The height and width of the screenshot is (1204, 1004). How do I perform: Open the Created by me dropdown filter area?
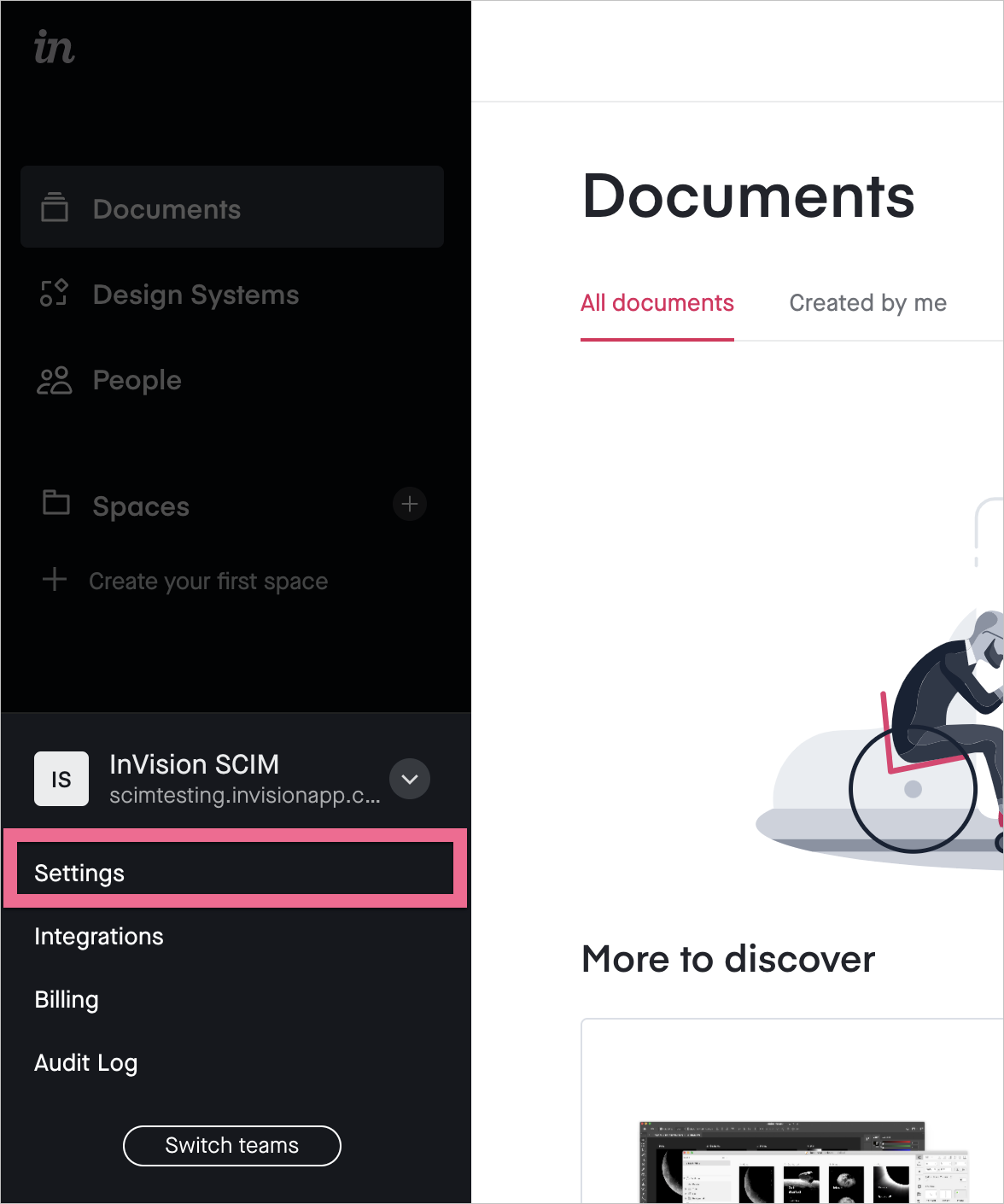[867, 302]
